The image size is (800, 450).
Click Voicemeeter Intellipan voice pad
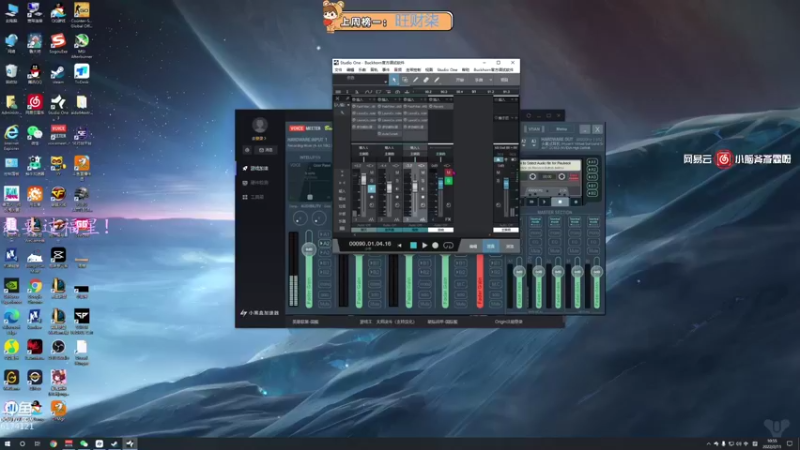click(x=310, y=182)
